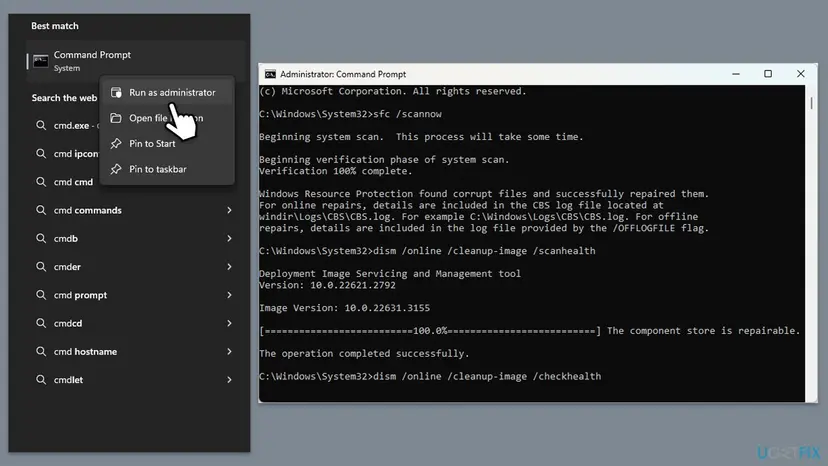Click the dism /scanhealth command line
Image resolution: width=828 pixels, height=466 pixels.
(427, 251)
